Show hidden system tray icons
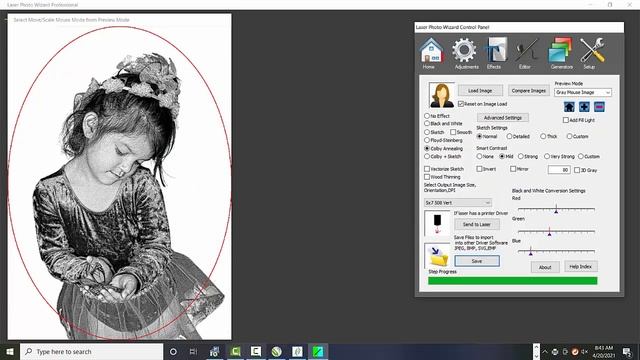 pyautogui.click(x=545, y=352)
